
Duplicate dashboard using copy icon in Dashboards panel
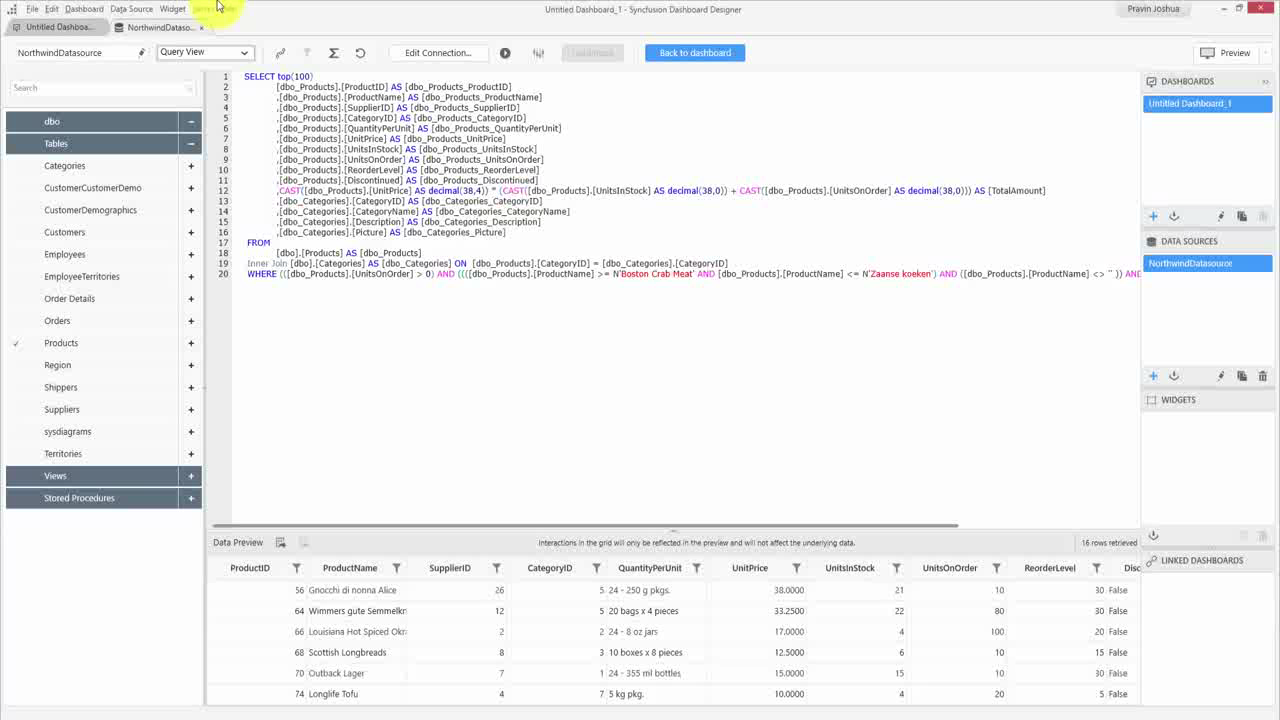click(x=1242, y=216)
